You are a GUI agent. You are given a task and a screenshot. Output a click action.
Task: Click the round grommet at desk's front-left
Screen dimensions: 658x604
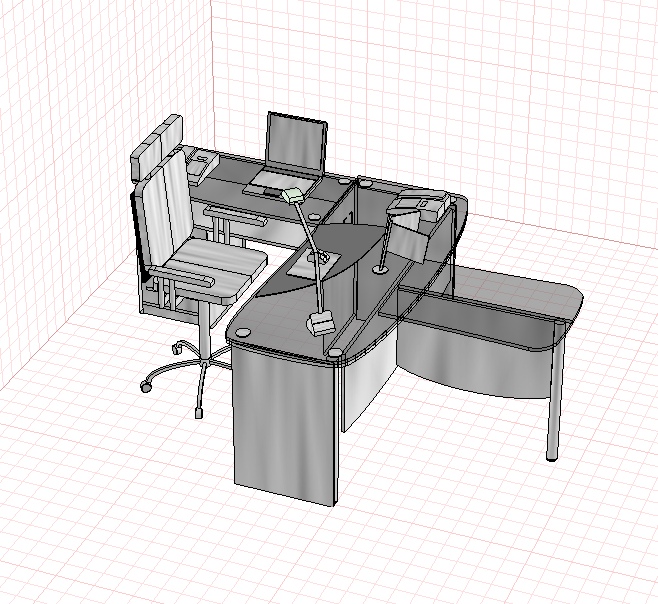point(242,332)
